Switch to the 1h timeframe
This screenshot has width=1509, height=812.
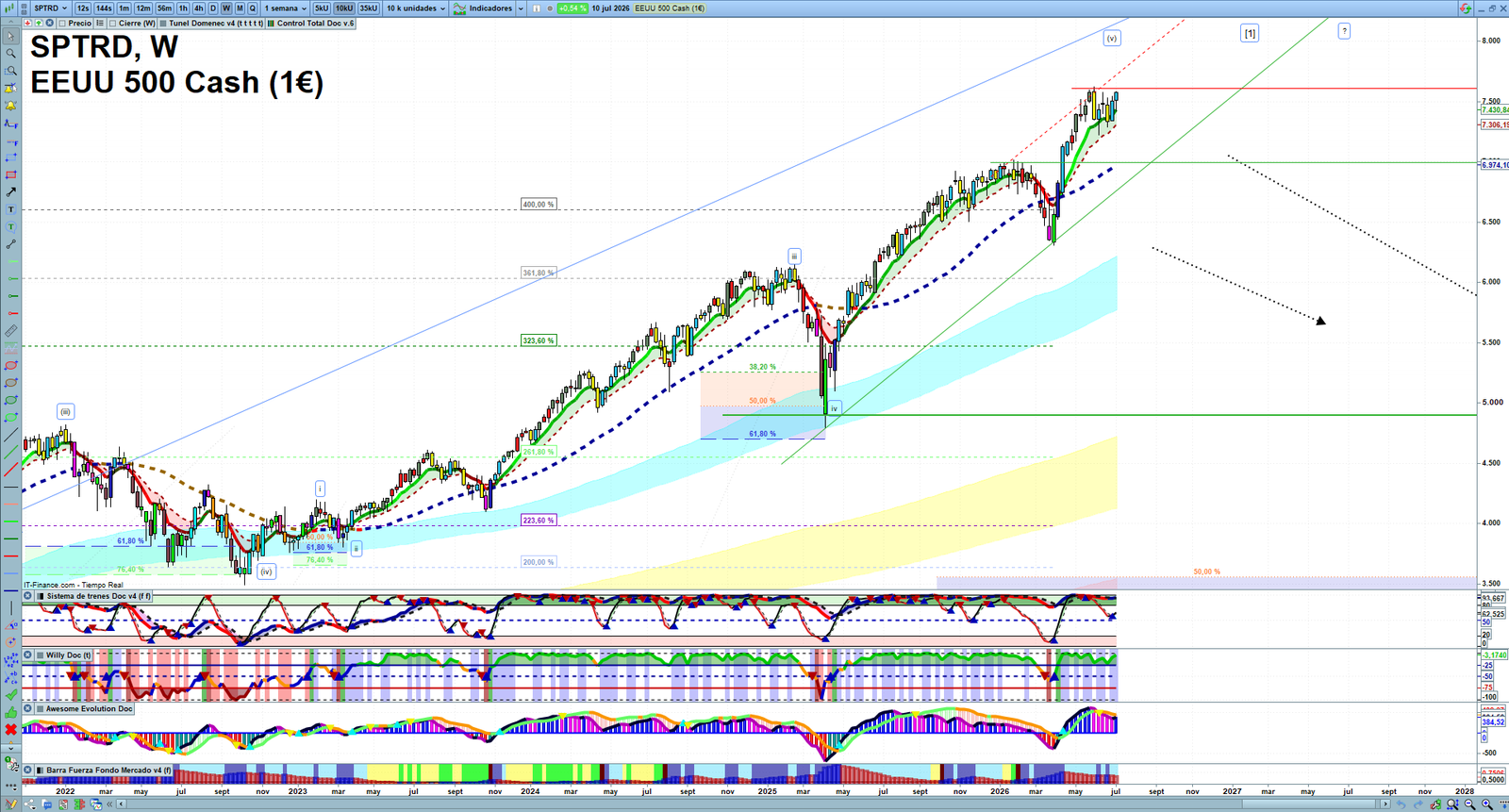(x=183, y=8)
